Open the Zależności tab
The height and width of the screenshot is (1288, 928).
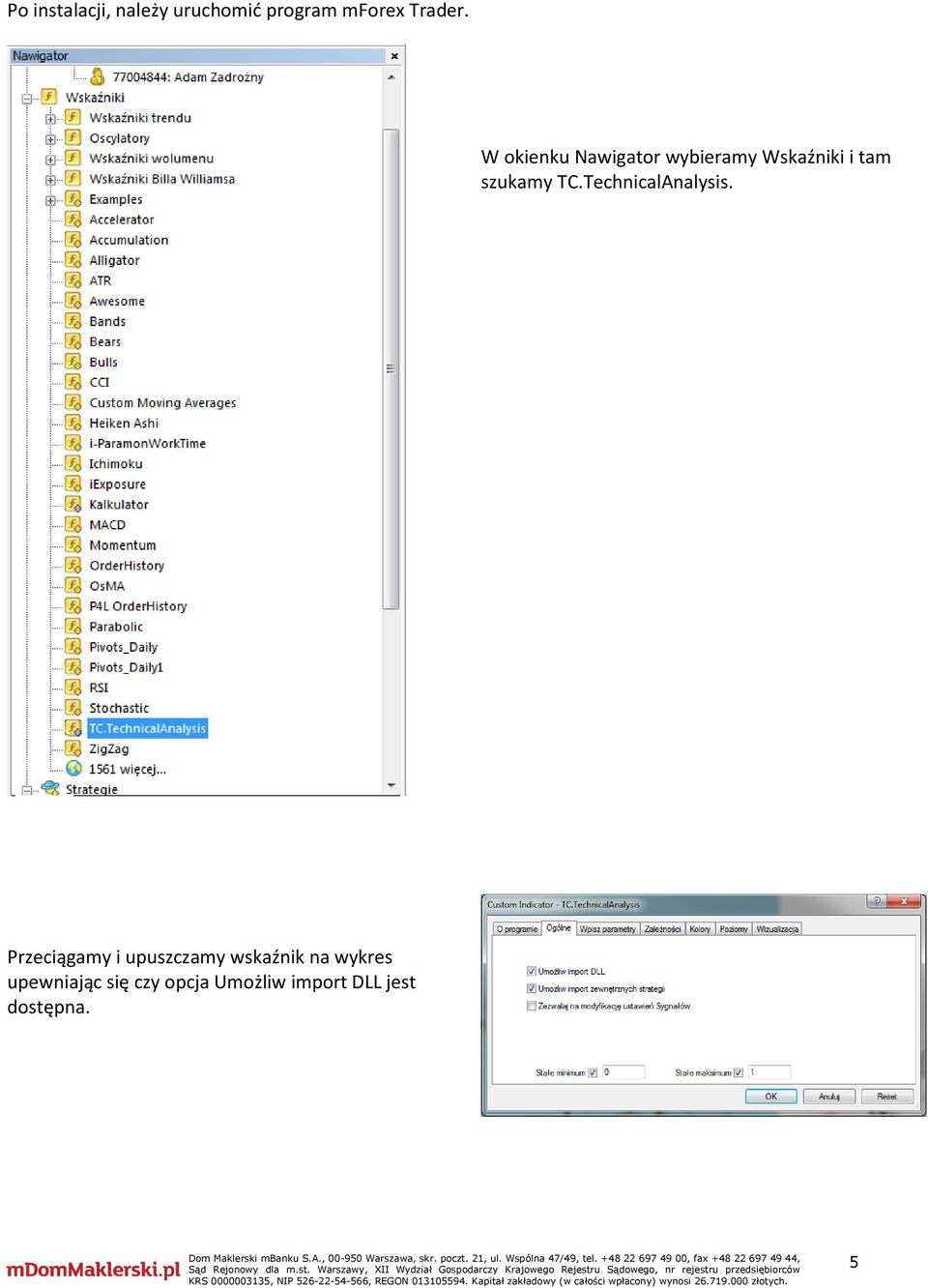click(663, 929)
